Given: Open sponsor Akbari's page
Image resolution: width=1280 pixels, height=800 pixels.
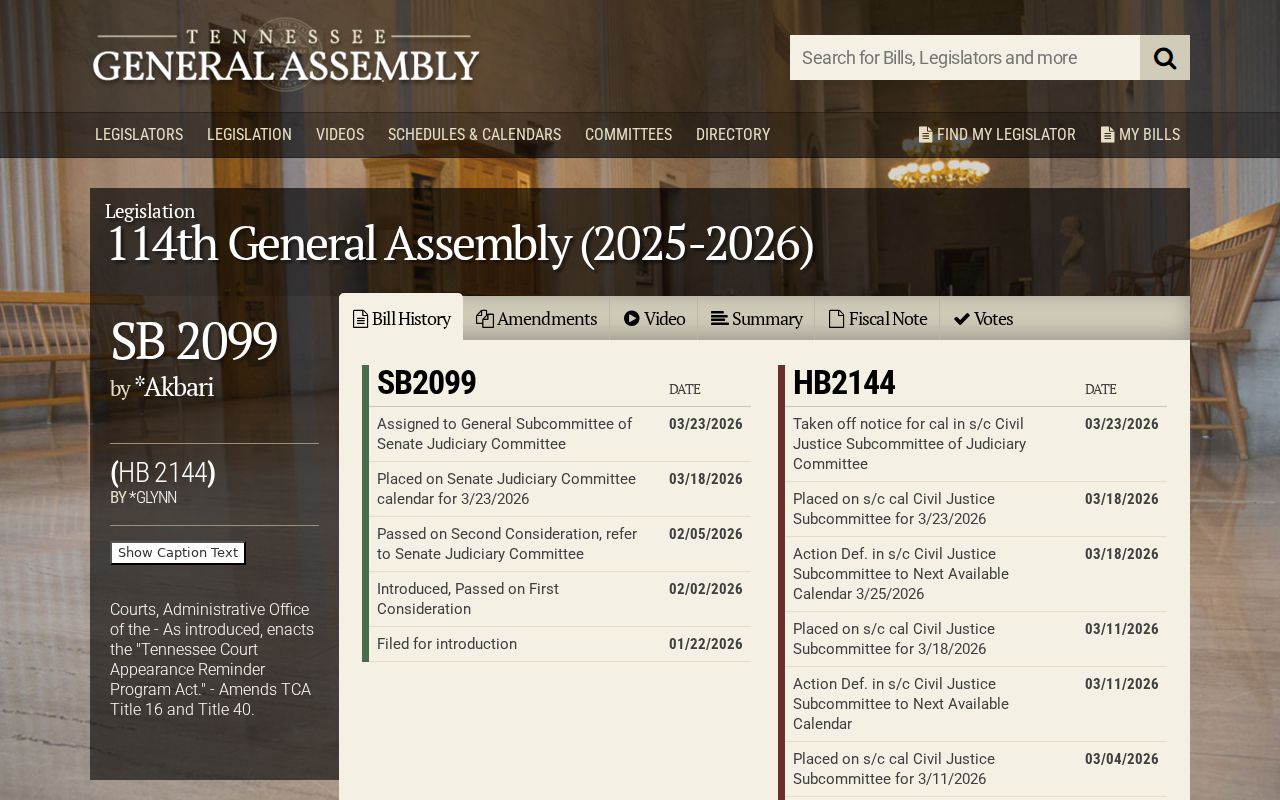Looking at the screenshot, I should click(173, 387).
